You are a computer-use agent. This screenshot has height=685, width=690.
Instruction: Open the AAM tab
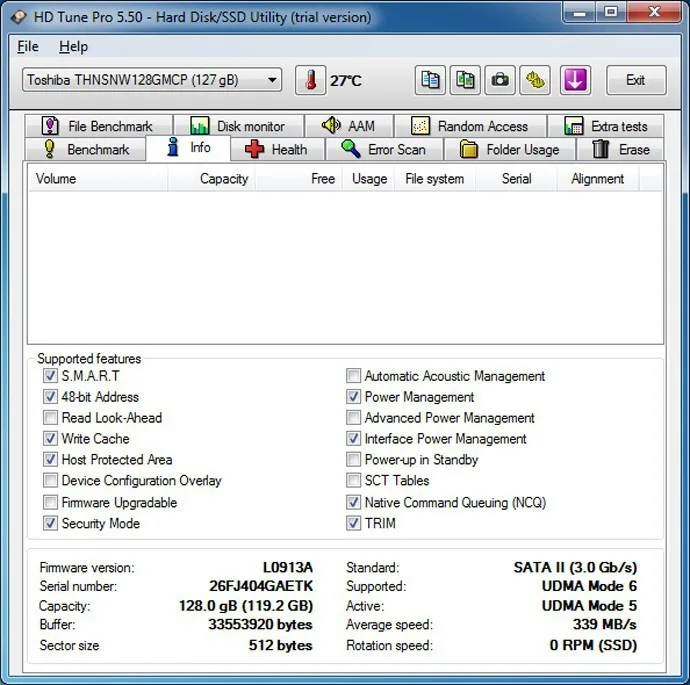tap(349, 126)
